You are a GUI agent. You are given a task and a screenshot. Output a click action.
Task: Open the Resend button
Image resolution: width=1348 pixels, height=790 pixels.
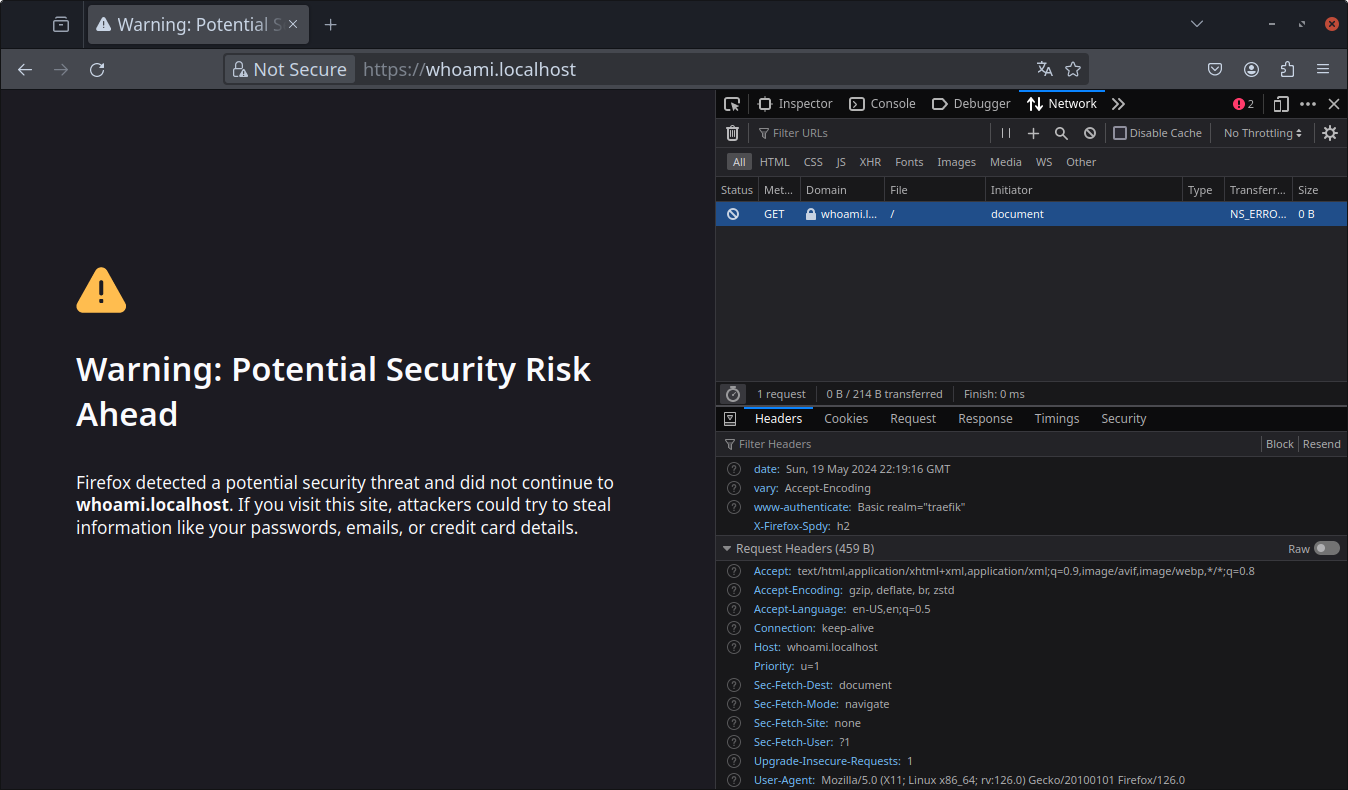[x=1321, y=444]
